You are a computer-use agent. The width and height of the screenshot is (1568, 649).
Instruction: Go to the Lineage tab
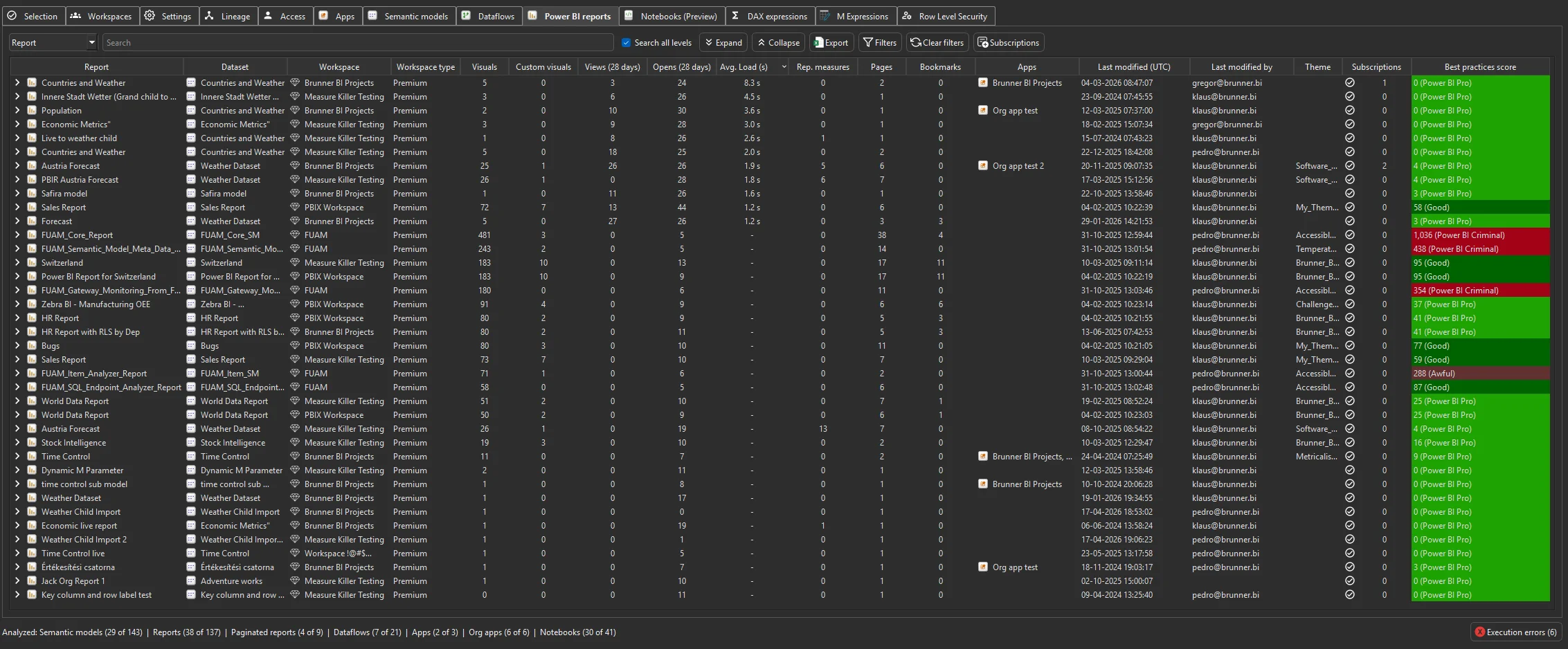point(228,16)
